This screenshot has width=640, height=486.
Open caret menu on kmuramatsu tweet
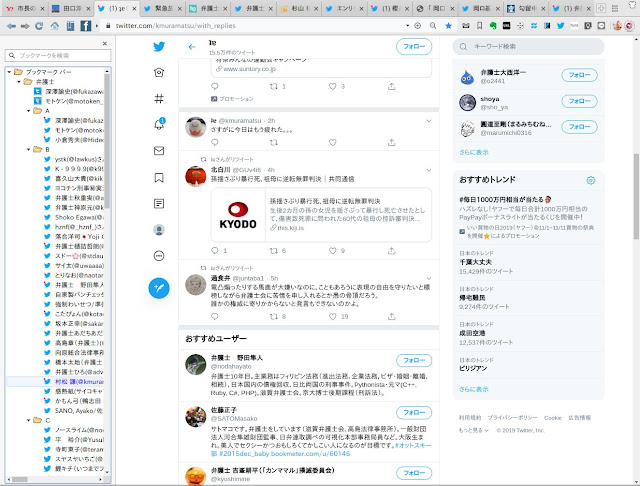pyautogui.click(x=429, y=121)
